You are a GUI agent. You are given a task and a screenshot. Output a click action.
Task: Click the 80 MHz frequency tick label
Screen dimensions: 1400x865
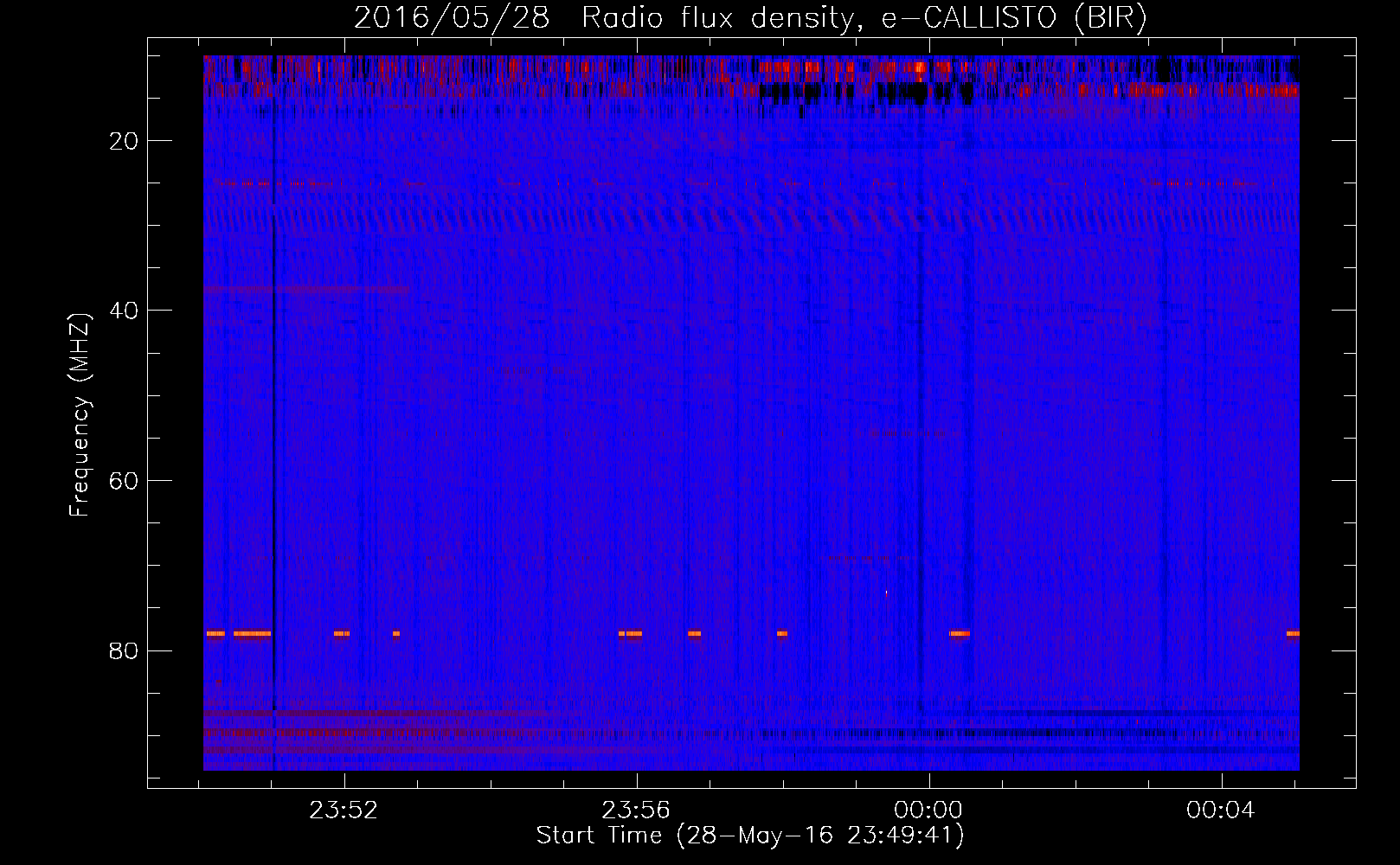coord(124,650)
